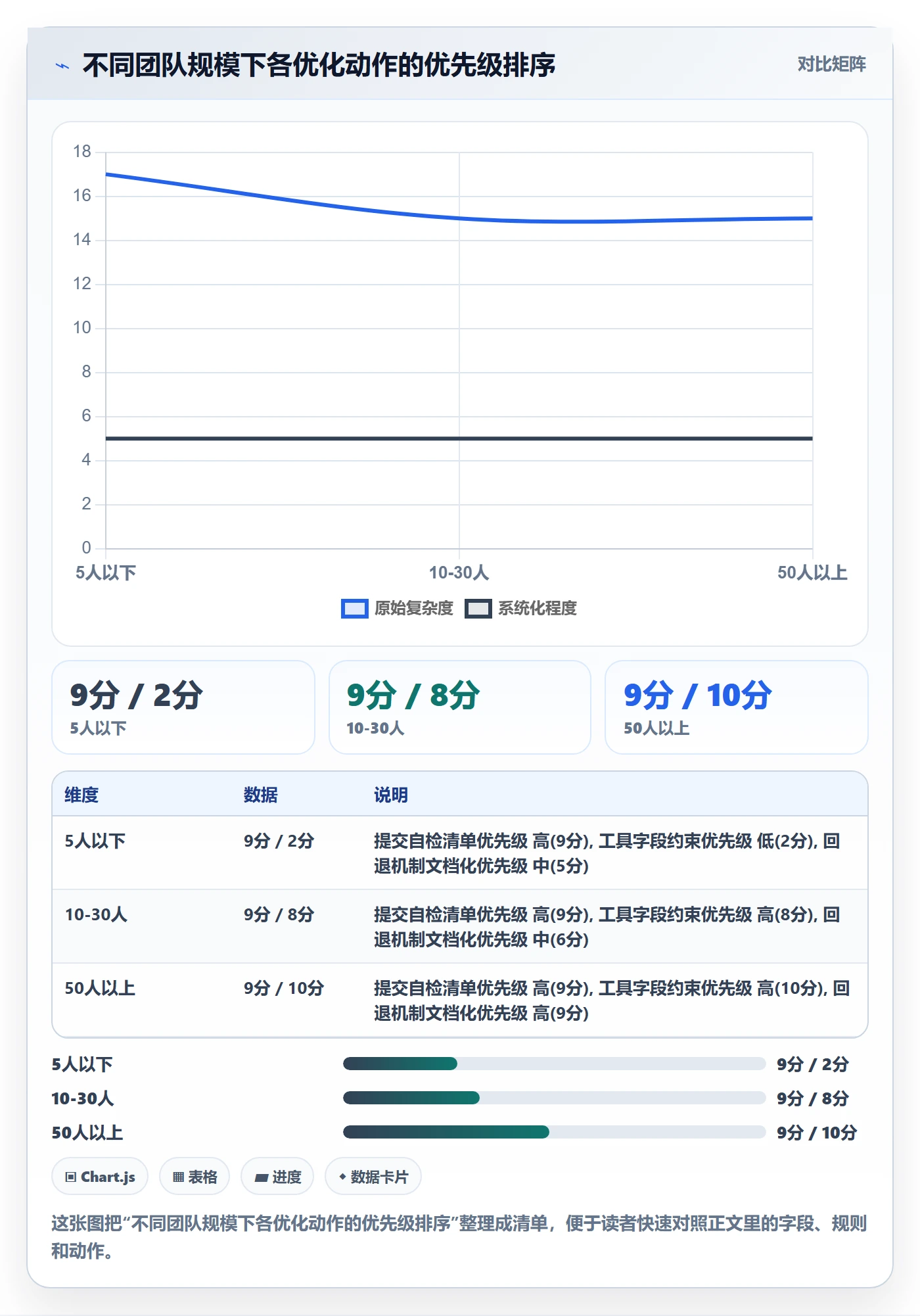Select the 5人以下 table row cell
920x1316 pixels.
(95, 841)
